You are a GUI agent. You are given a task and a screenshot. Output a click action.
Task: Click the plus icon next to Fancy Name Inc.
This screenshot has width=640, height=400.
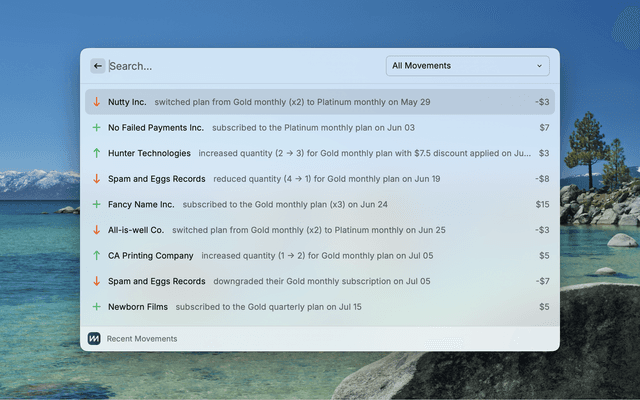97,204
